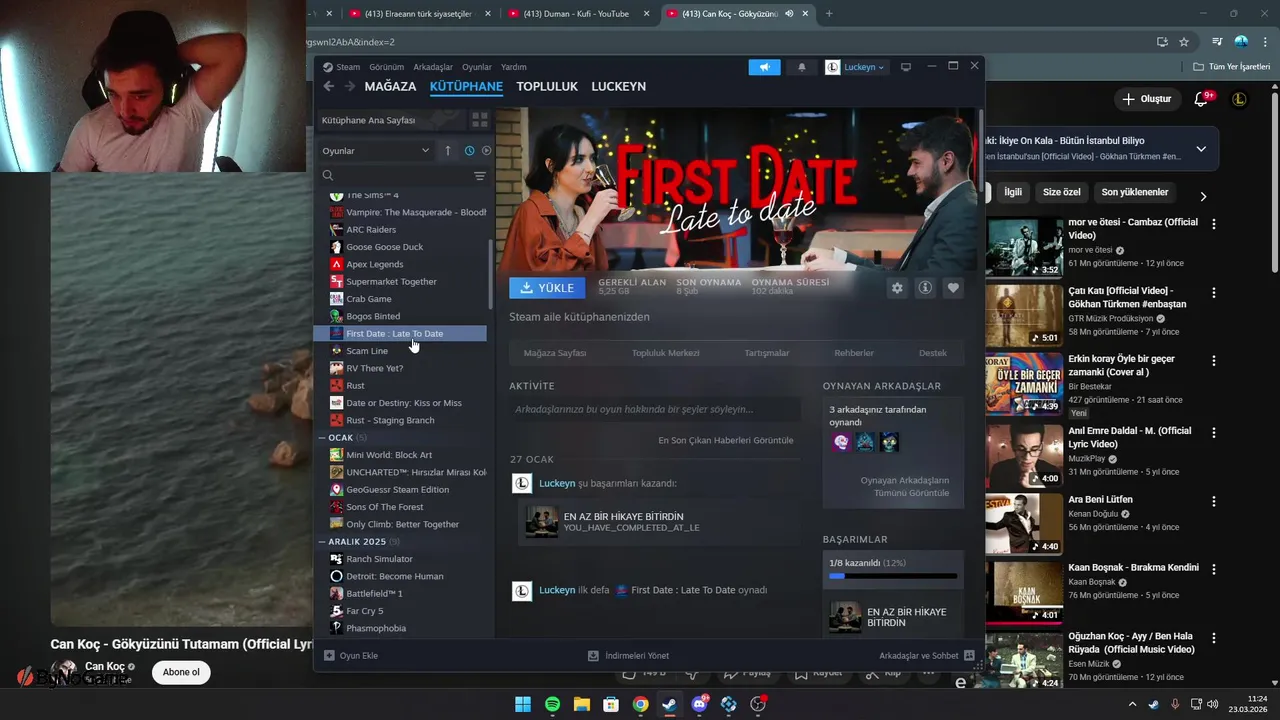Collapse the ARALIK 2025 group
The image size is (1280, 720).
(322, 541)
